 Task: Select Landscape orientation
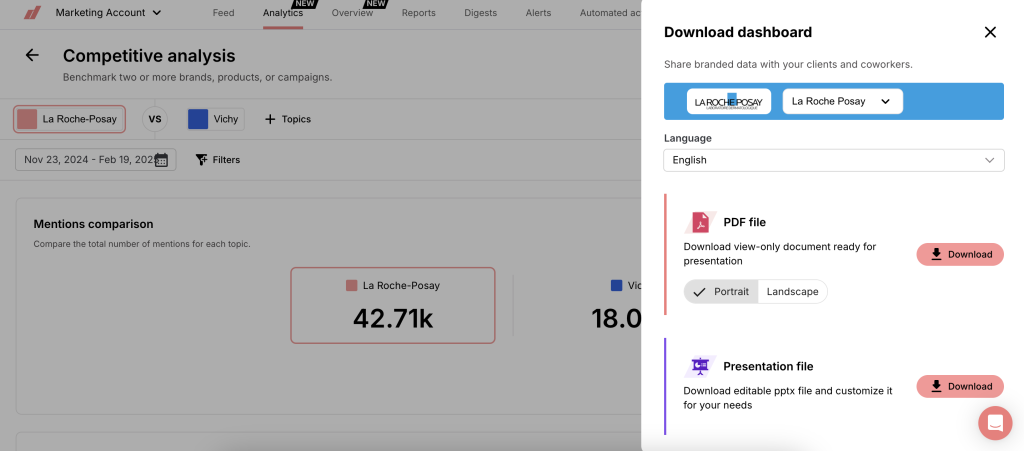792,292
